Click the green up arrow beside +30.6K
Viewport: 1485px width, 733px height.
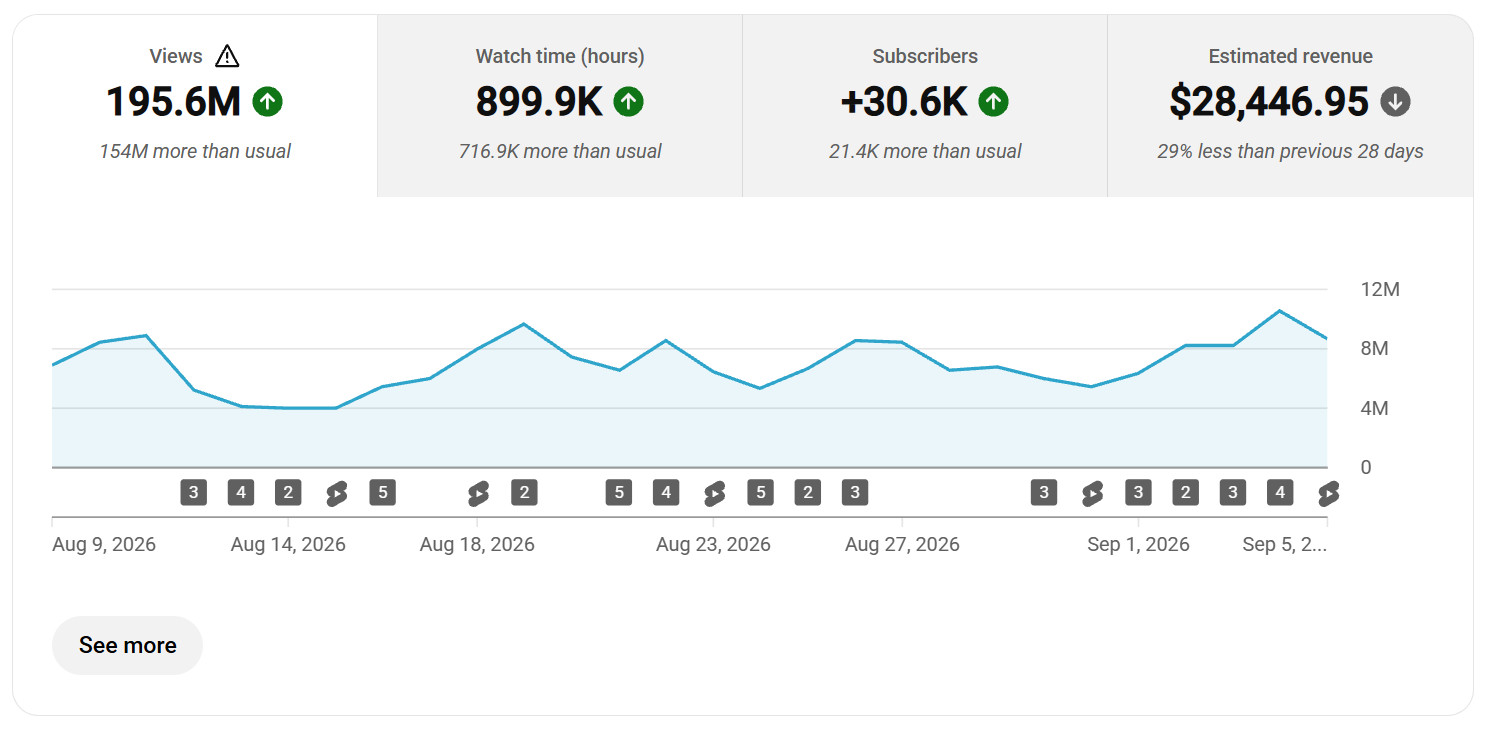(x=993, y=101)
